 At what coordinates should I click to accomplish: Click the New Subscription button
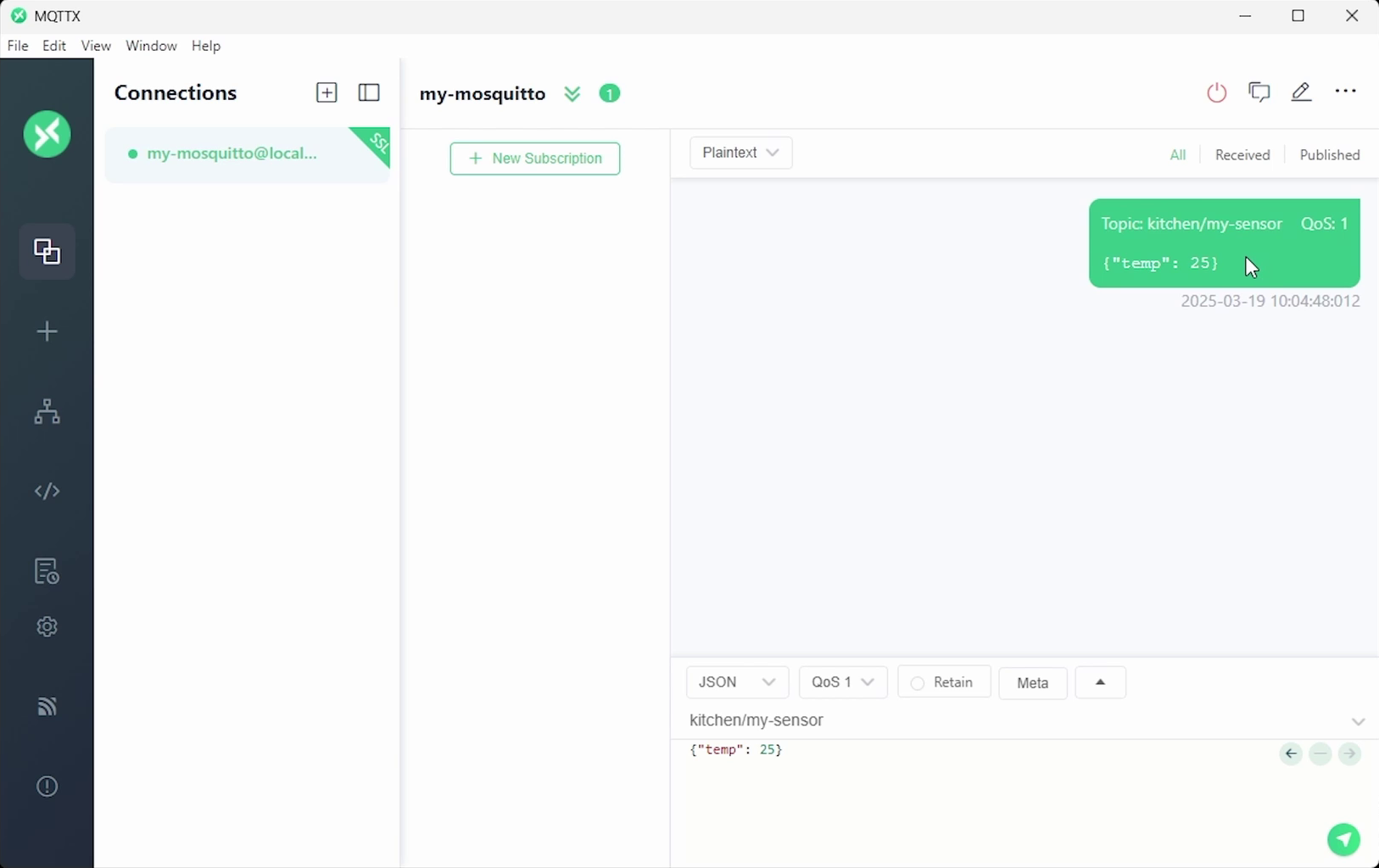(534, 159)
